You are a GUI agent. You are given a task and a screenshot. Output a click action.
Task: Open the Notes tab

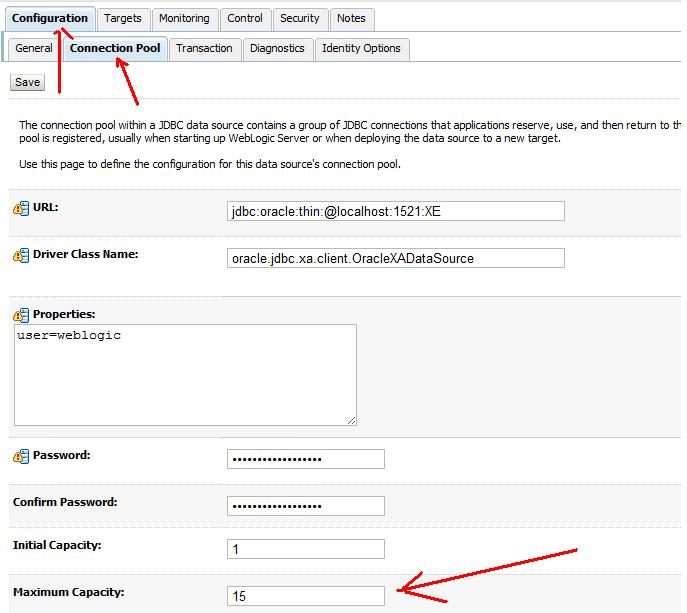351,18
